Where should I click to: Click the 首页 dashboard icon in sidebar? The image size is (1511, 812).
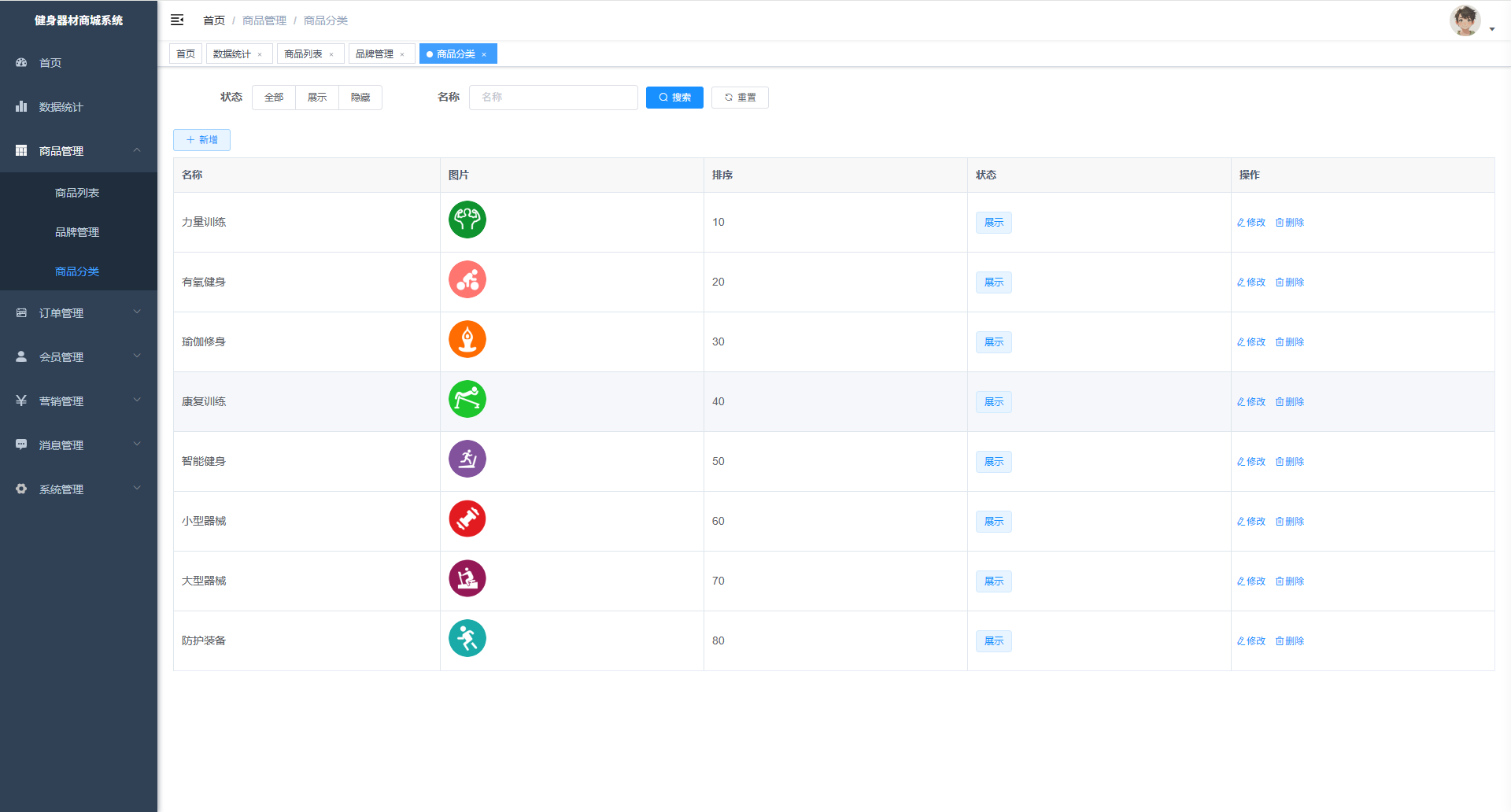coord(21,62)
